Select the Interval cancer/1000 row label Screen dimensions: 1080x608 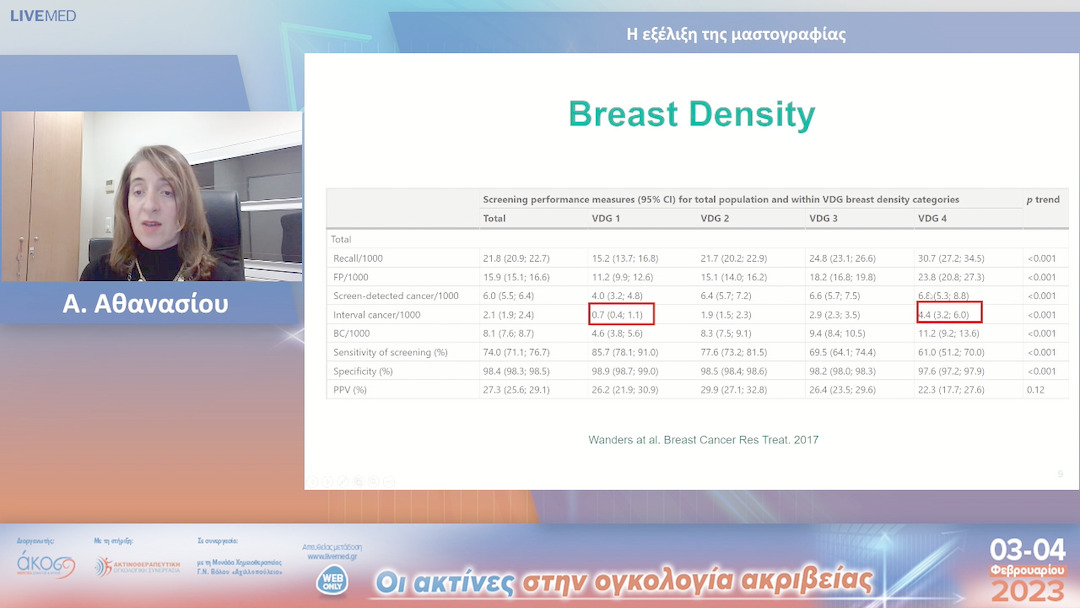click(x=377, y=315)
